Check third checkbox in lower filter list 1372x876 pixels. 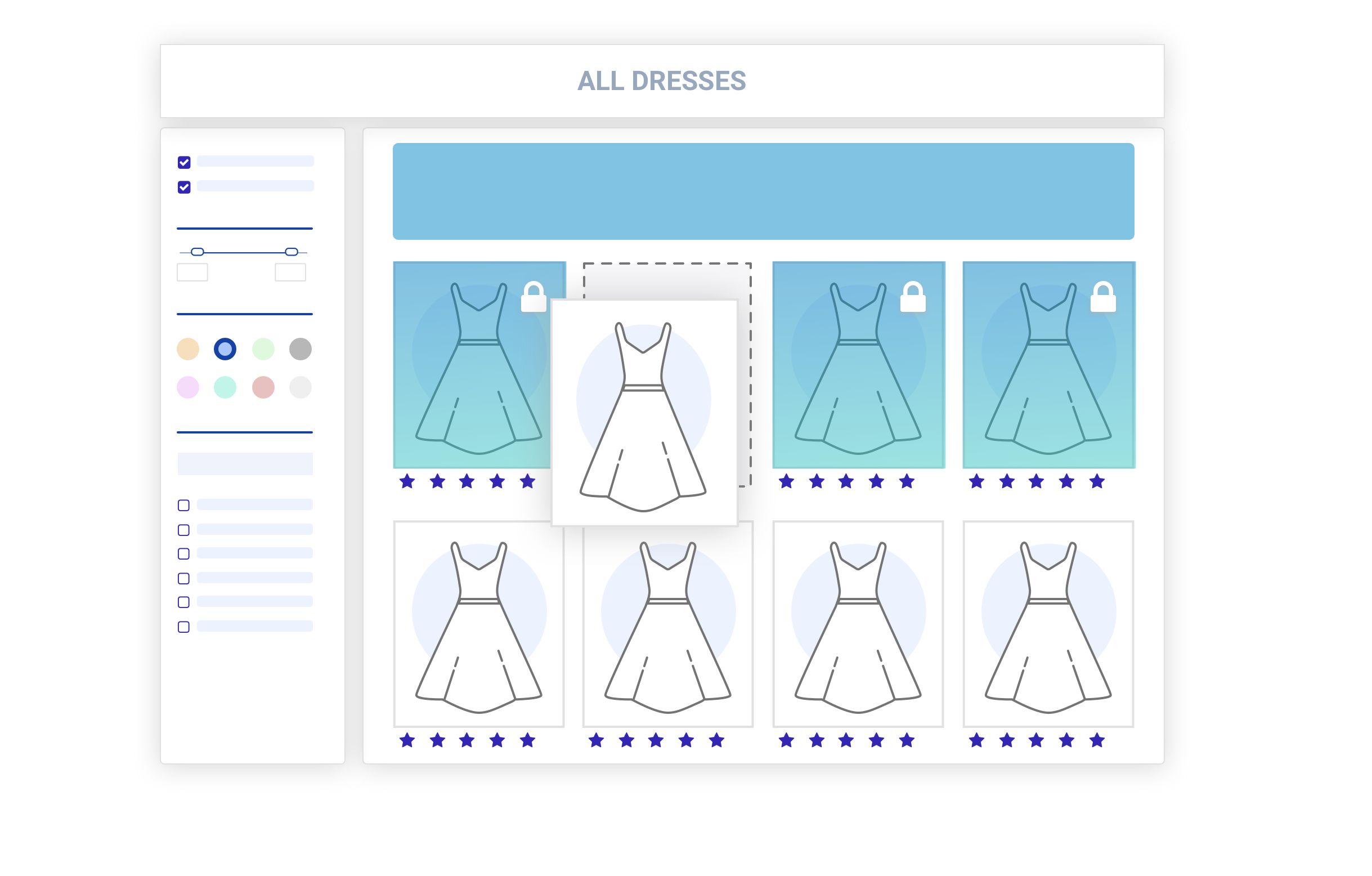(x=183, y=554)
